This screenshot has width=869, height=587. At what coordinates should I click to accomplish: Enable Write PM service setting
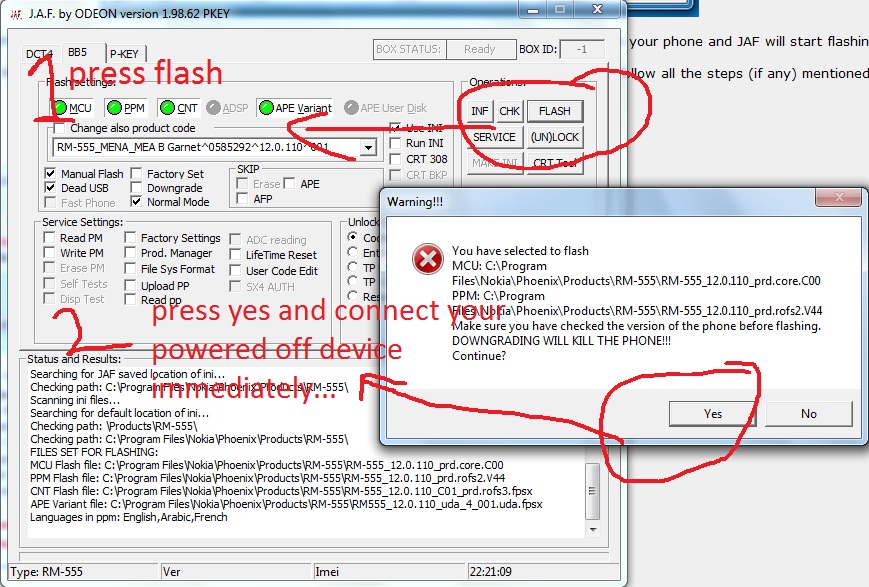click(49, 253)
